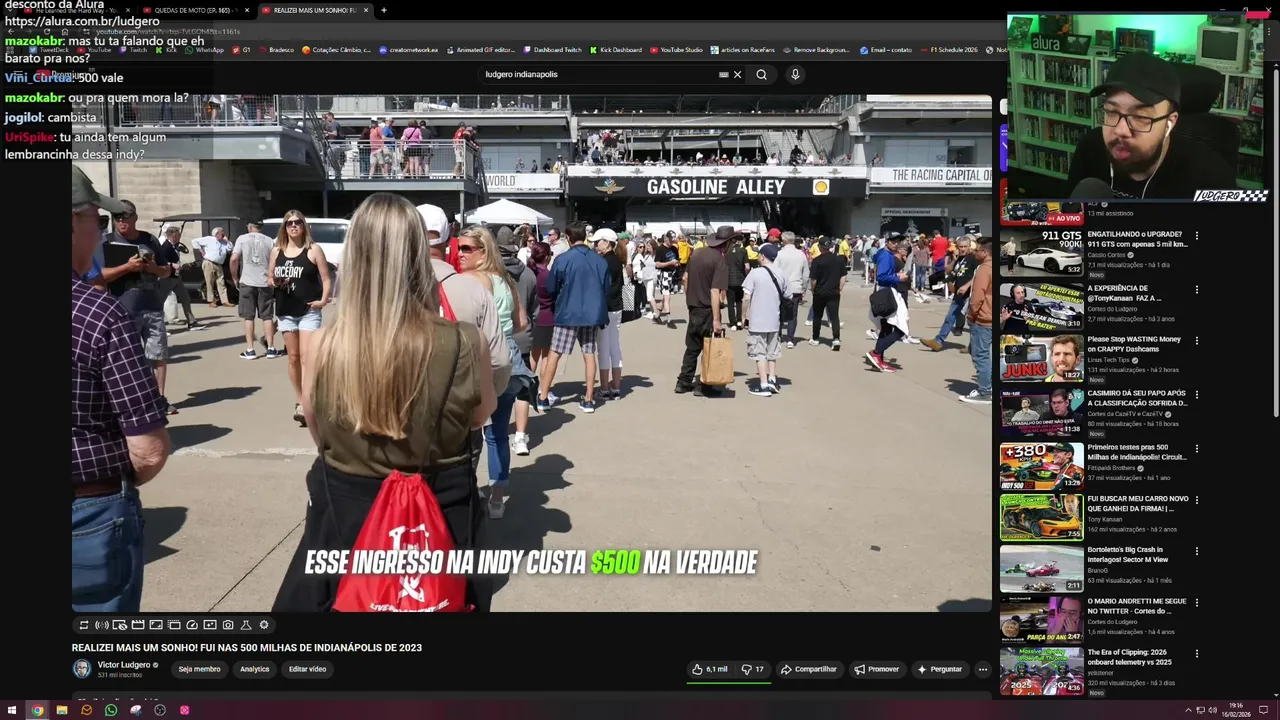The height and width of the screenshot is (720, 1280).
Task: Open the 911 GTS 900K video thumbnail
Action: 1041,253
